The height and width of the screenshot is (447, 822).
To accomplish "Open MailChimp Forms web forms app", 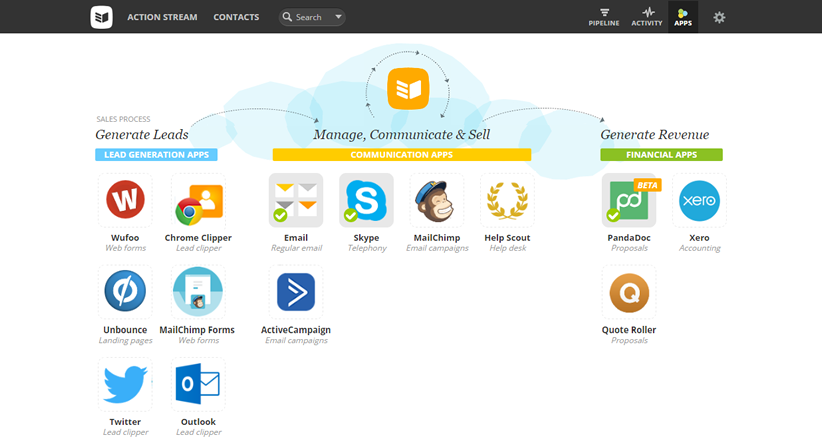I will pyautogui.click(x=198, y=291).
